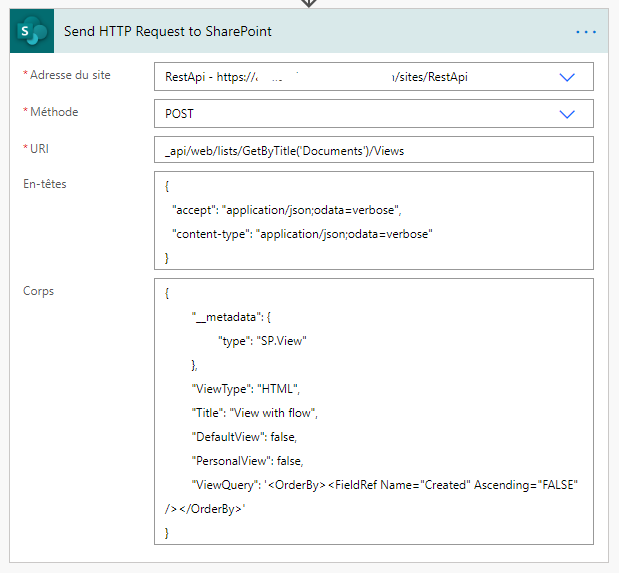Click the "ViewQuery" OrderBy line
The image size is (619, 573).
385,485
